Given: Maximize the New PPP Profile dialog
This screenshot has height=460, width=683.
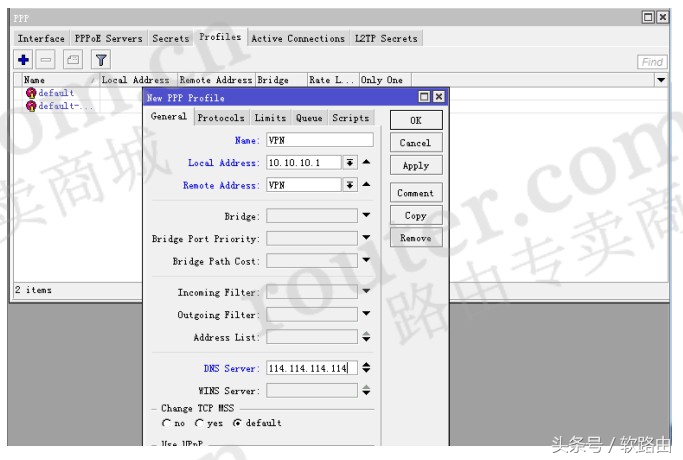Looking at the screenshot, I should coord(424,97).
